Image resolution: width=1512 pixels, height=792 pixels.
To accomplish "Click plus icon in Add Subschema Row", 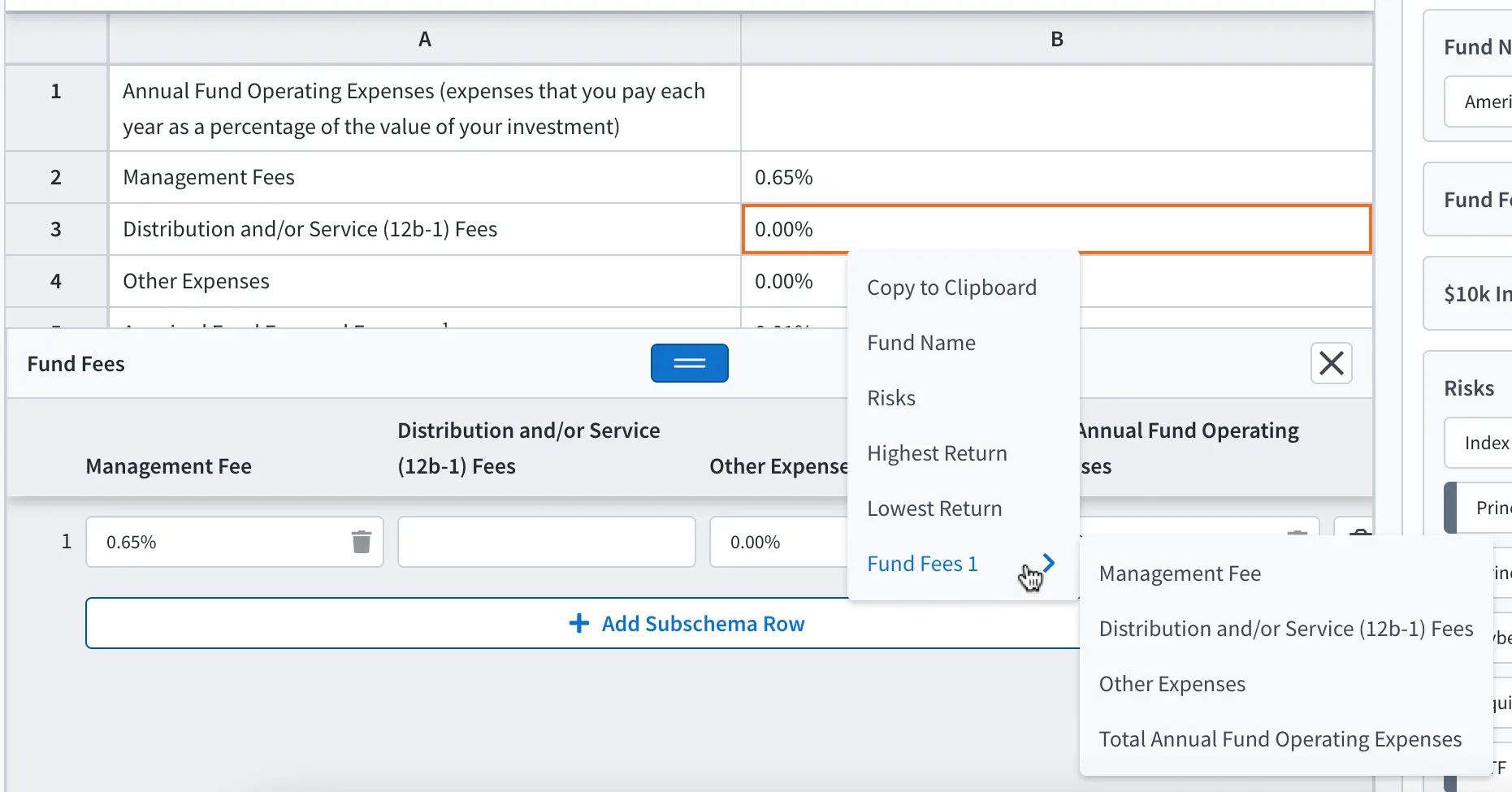I will click(578, 624).
